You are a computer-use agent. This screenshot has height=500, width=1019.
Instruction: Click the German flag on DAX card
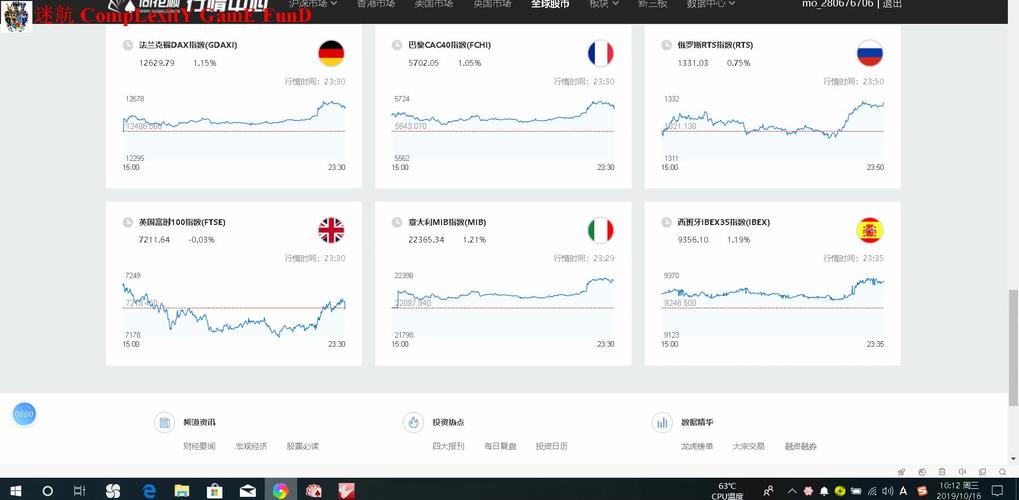pyautogui.click(x=331, y=54)
